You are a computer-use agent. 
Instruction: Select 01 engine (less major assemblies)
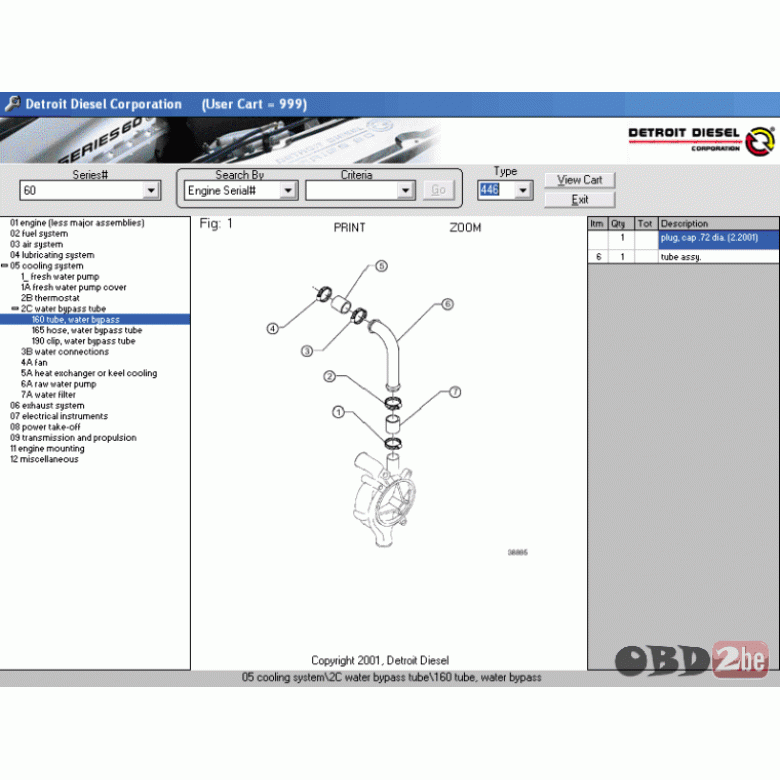point(77,223)
